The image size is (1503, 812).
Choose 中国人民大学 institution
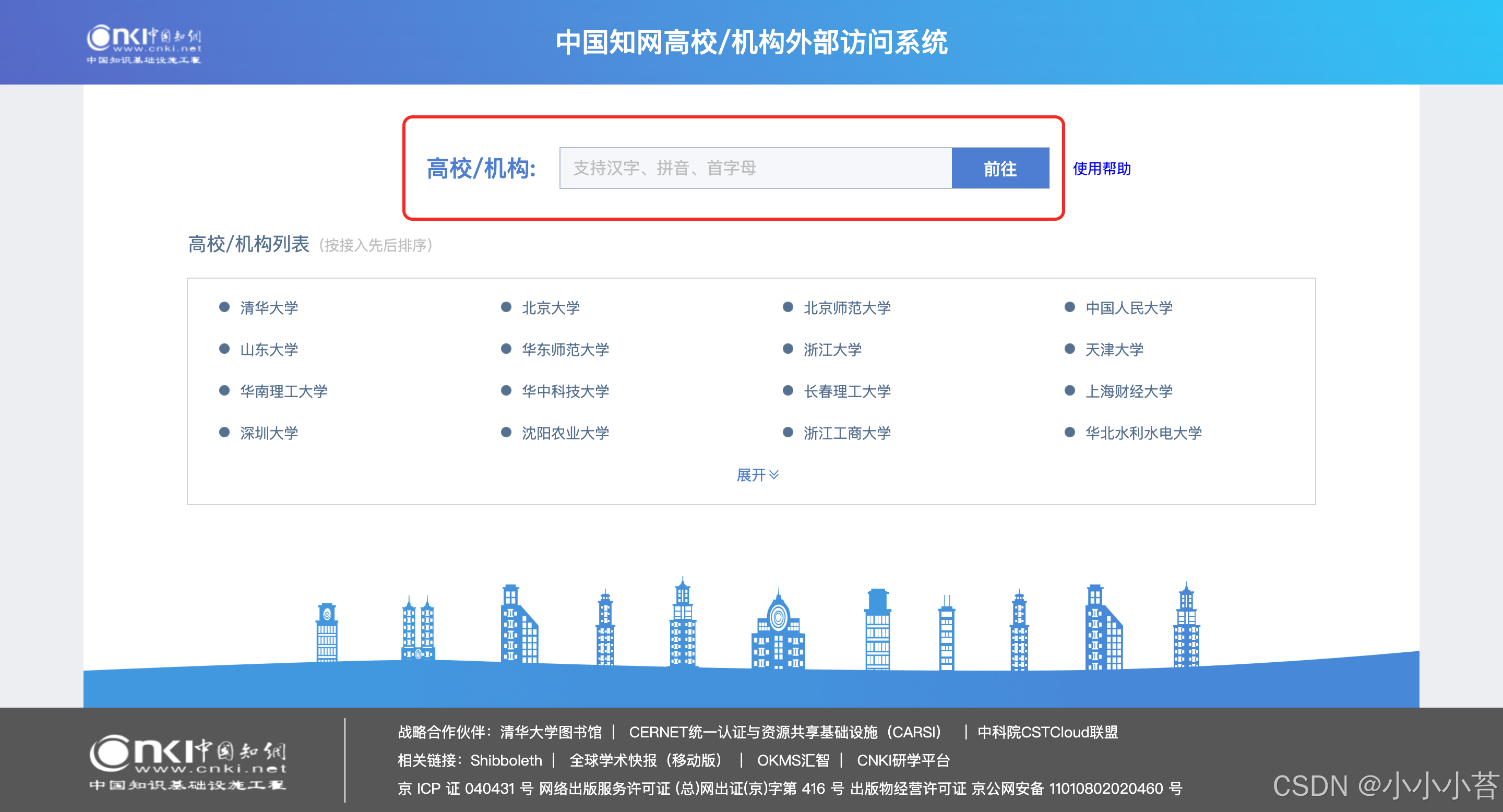point(1128,307)
